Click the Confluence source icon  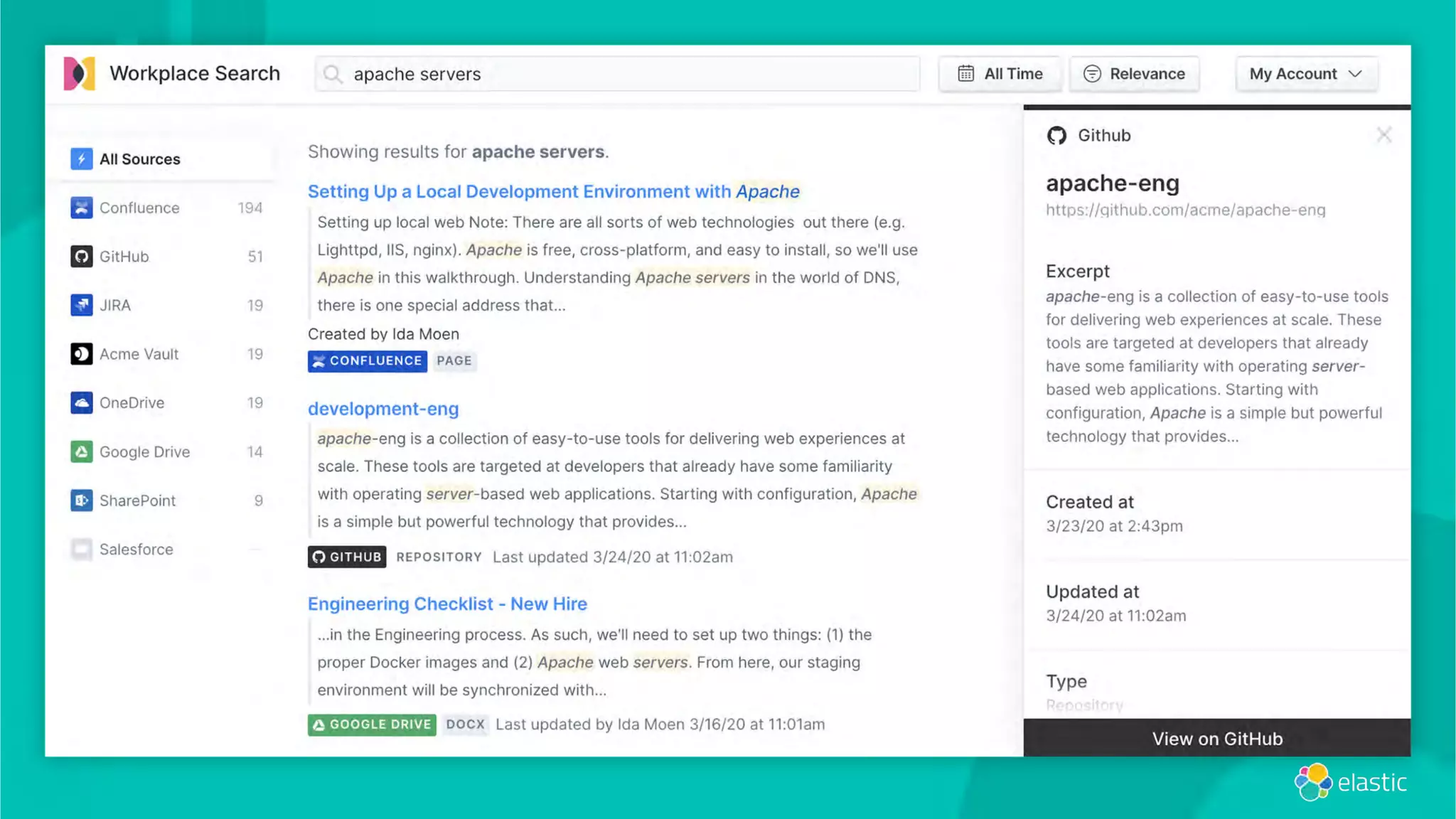[82, 208]
